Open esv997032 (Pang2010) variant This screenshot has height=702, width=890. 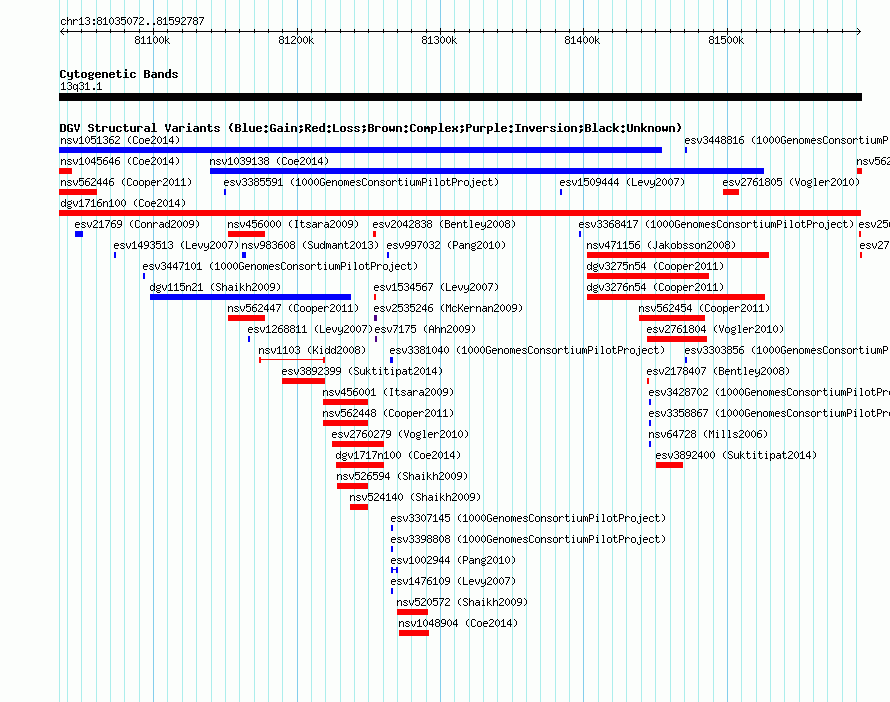click(446, 245)
